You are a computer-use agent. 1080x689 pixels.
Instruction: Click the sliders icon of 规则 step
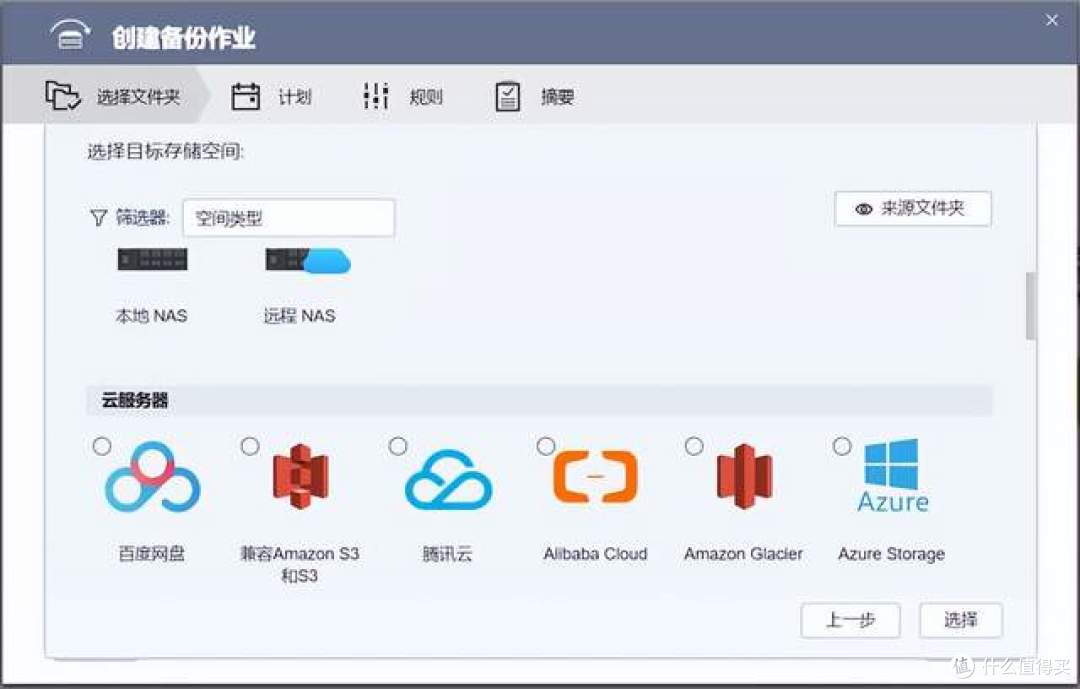pos(375,96)
